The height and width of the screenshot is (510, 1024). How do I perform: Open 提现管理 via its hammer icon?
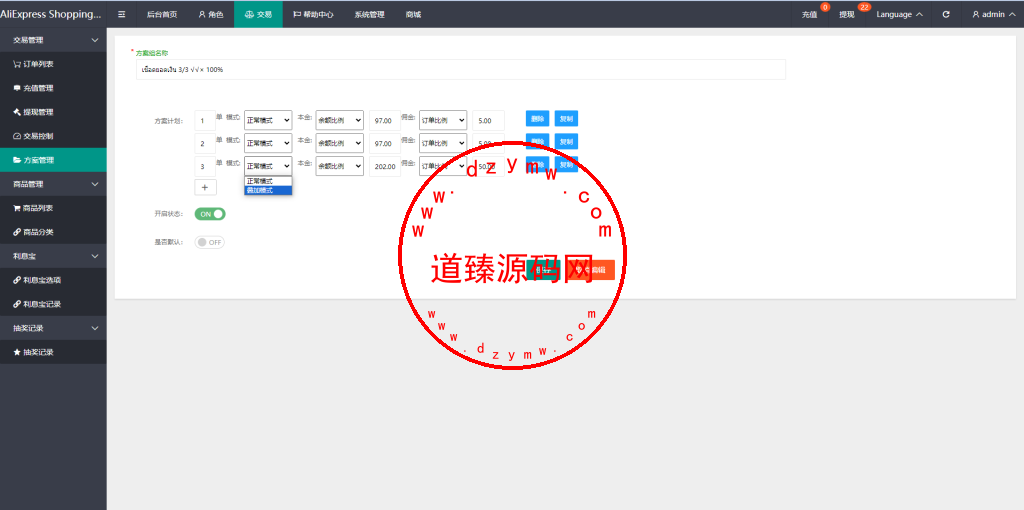17,112
